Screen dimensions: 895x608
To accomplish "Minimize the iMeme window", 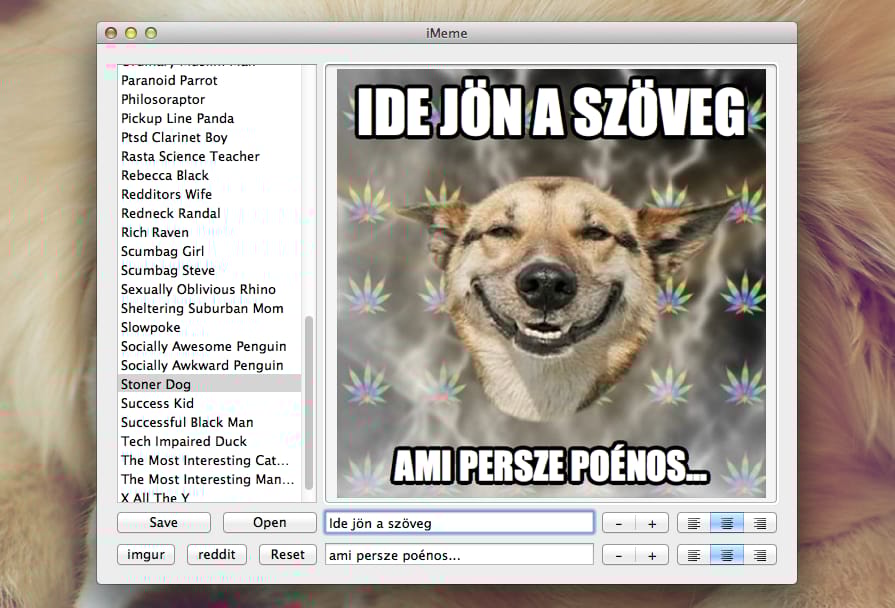I will click(x=131, y=33).
